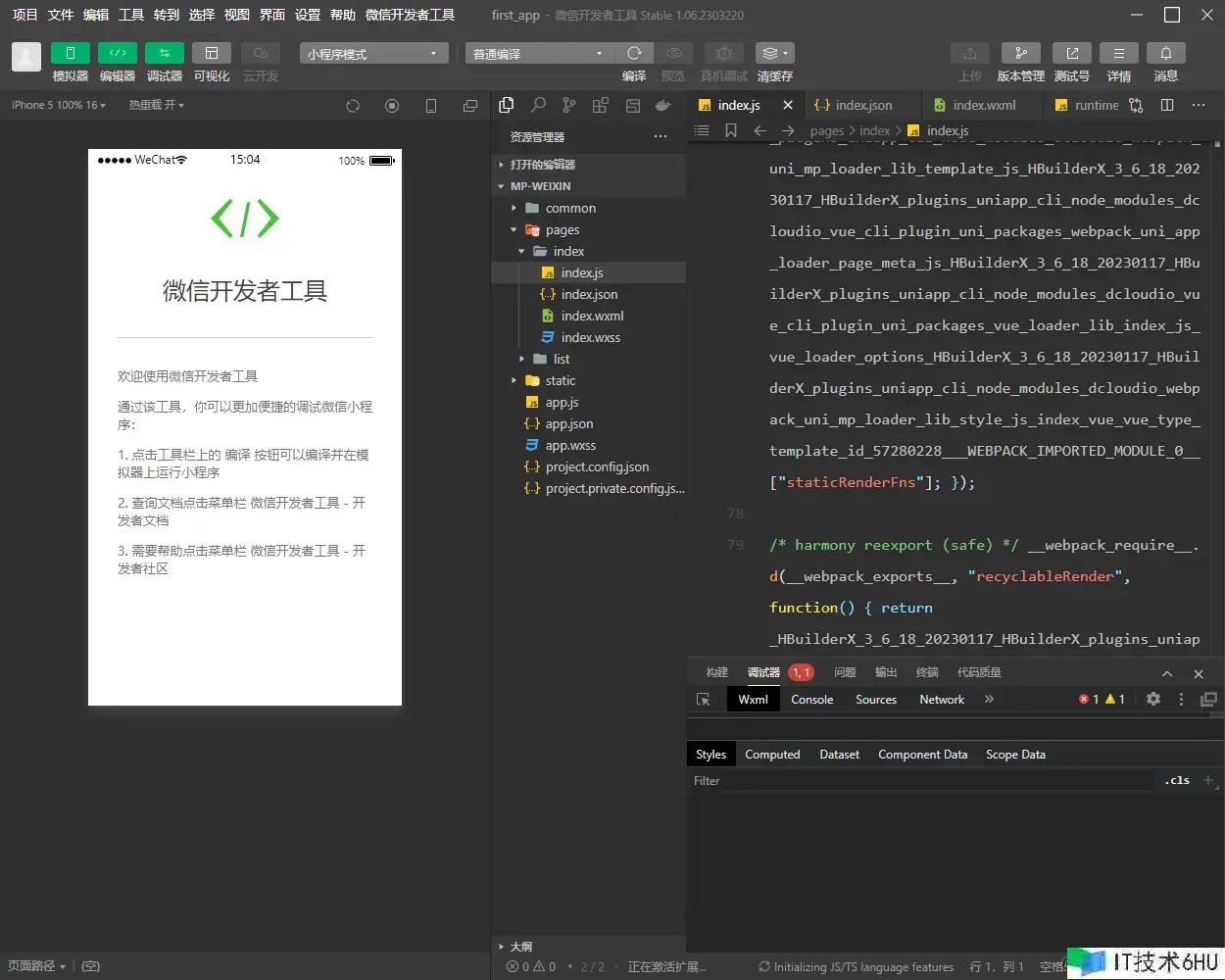Click the compile refresh icon

tap(634, 53)
